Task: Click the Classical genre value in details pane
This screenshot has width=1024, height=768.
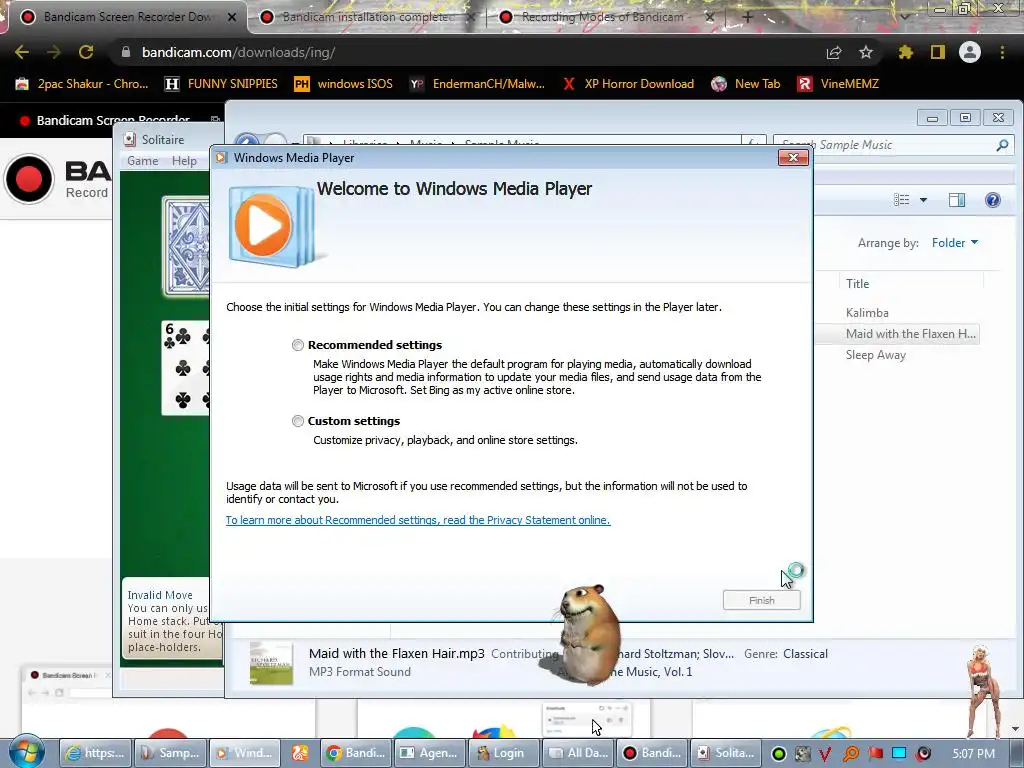Action: pos(805,654)
